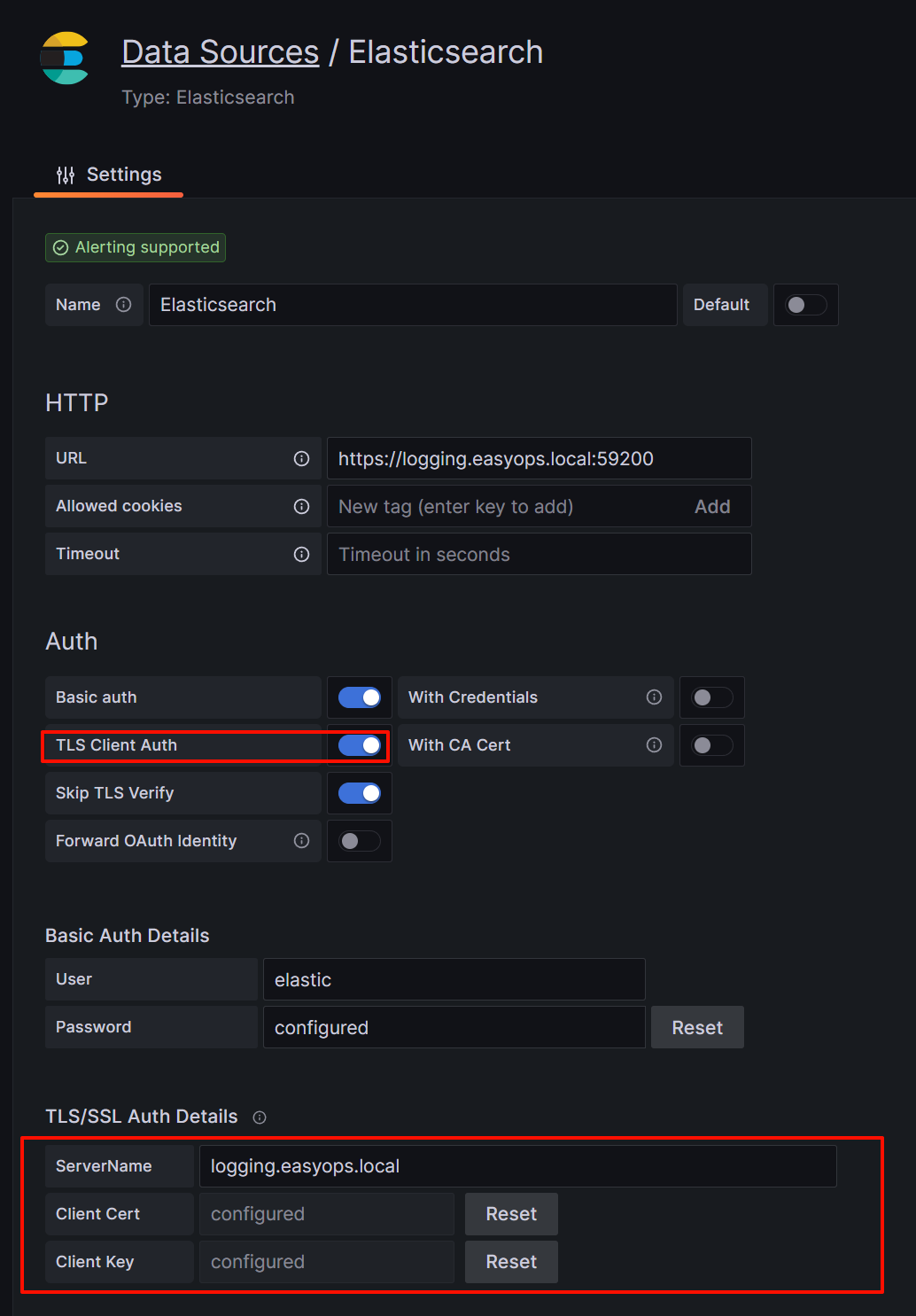Image resolution: width=916 pixels, height=1316 pixels.
Task: Click the 'Auth' section heading
Action: coord(72,642)
